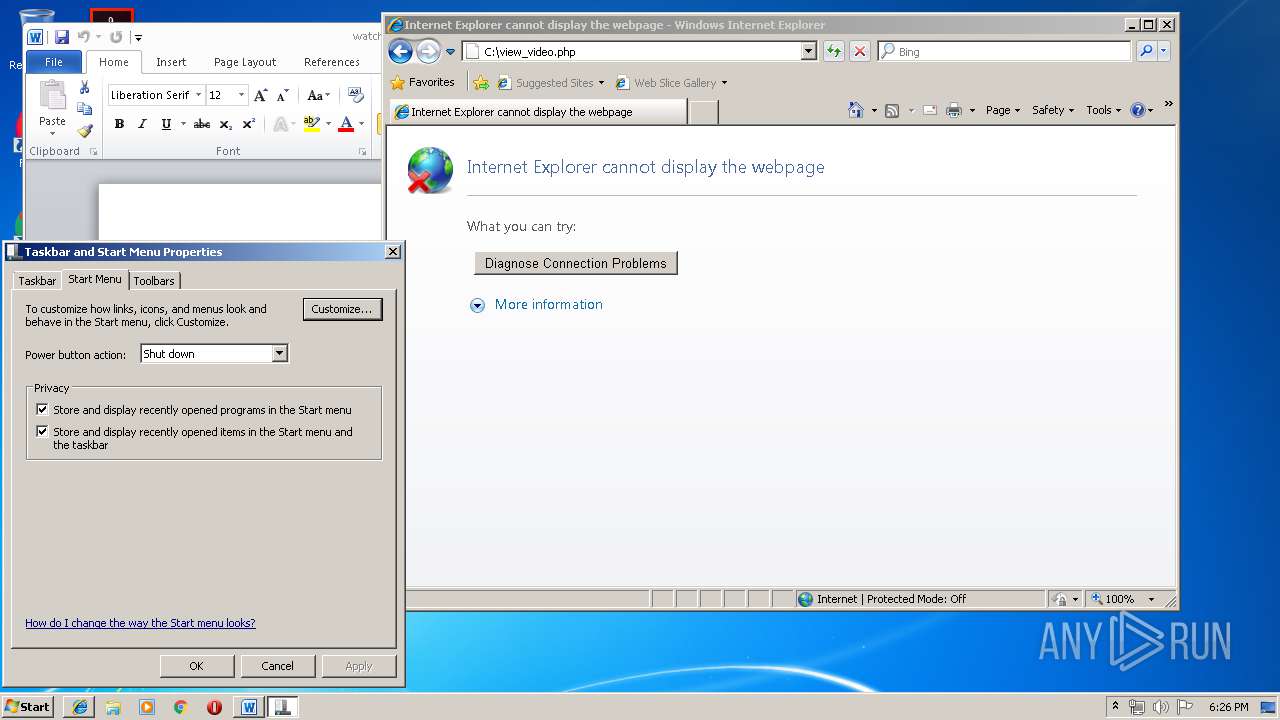The height and width of the screenshot is (720, 1280).
Task: Undo the last action in Word
Action: [84, 37]
